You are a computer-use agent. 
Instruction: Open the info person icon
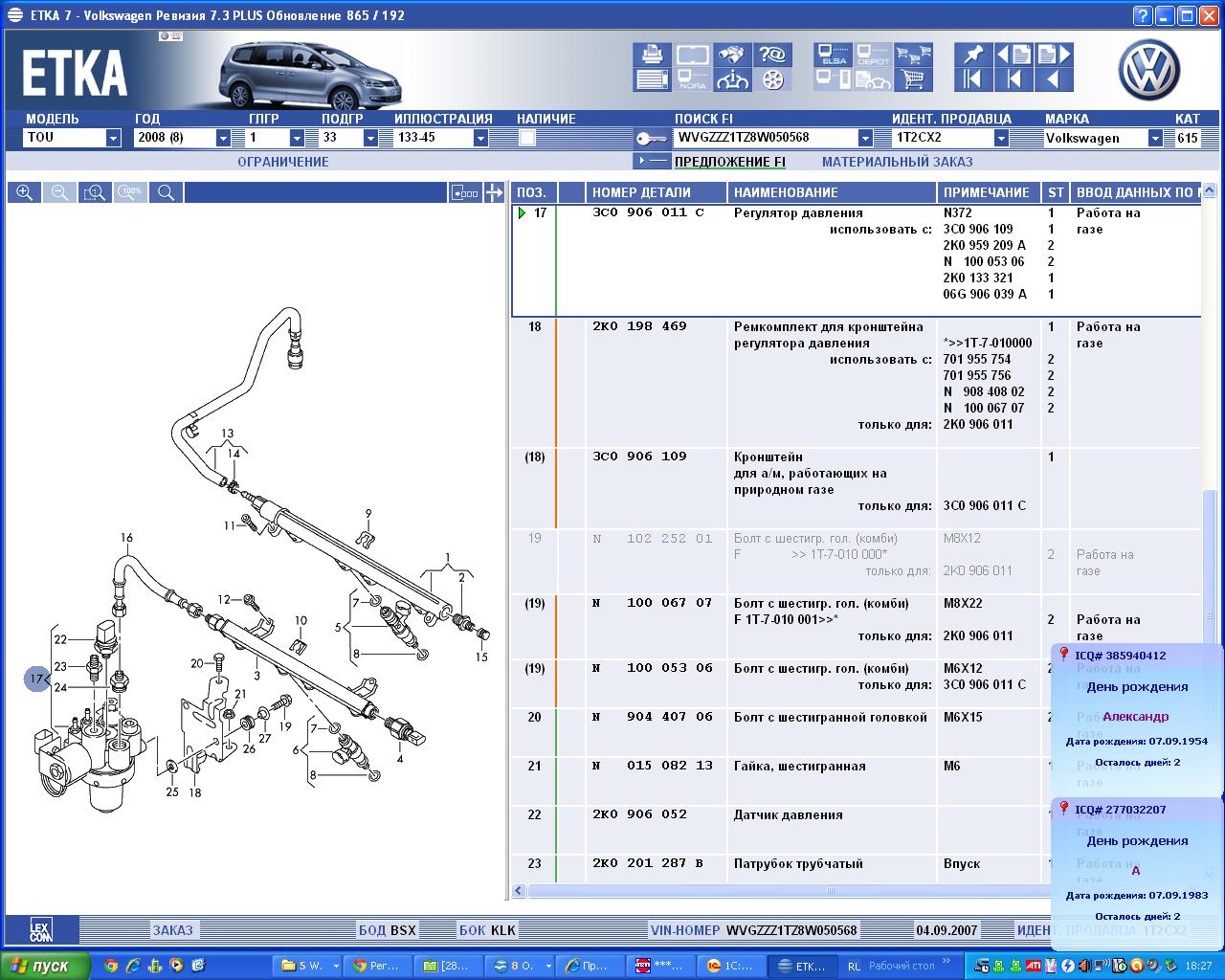(x=733, y=79)
